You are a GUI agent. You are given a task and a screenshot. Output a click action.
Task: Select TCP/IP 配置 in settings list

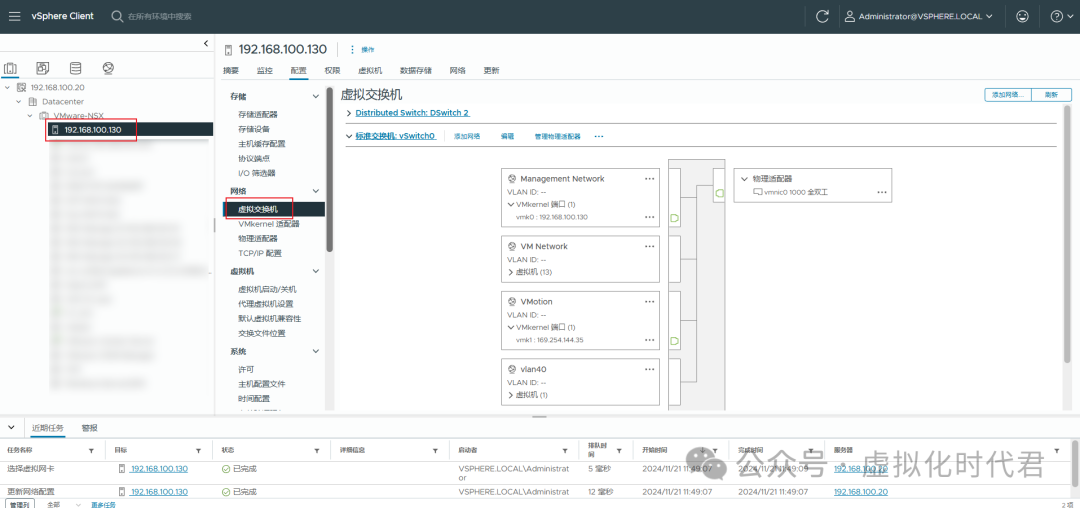tap(260, 253)
